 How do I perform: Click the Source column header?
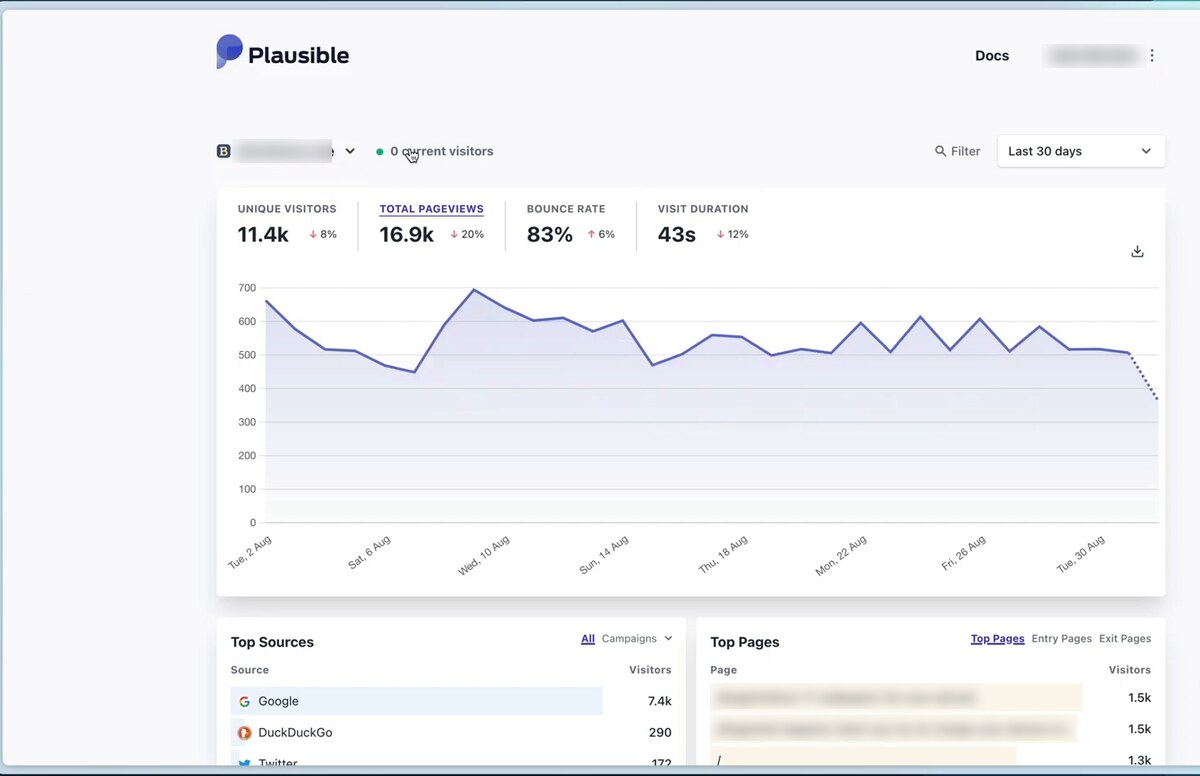(x=250, y=670)
